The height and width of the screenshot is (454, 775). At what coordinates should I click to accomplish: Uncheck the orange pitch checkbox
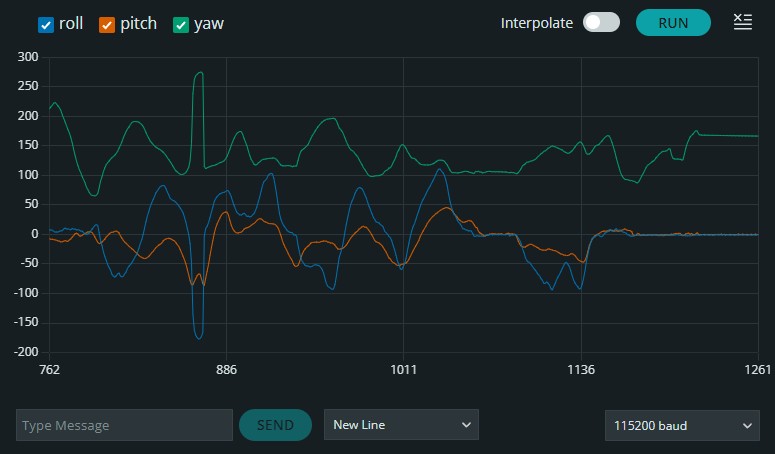coord(107,24)
